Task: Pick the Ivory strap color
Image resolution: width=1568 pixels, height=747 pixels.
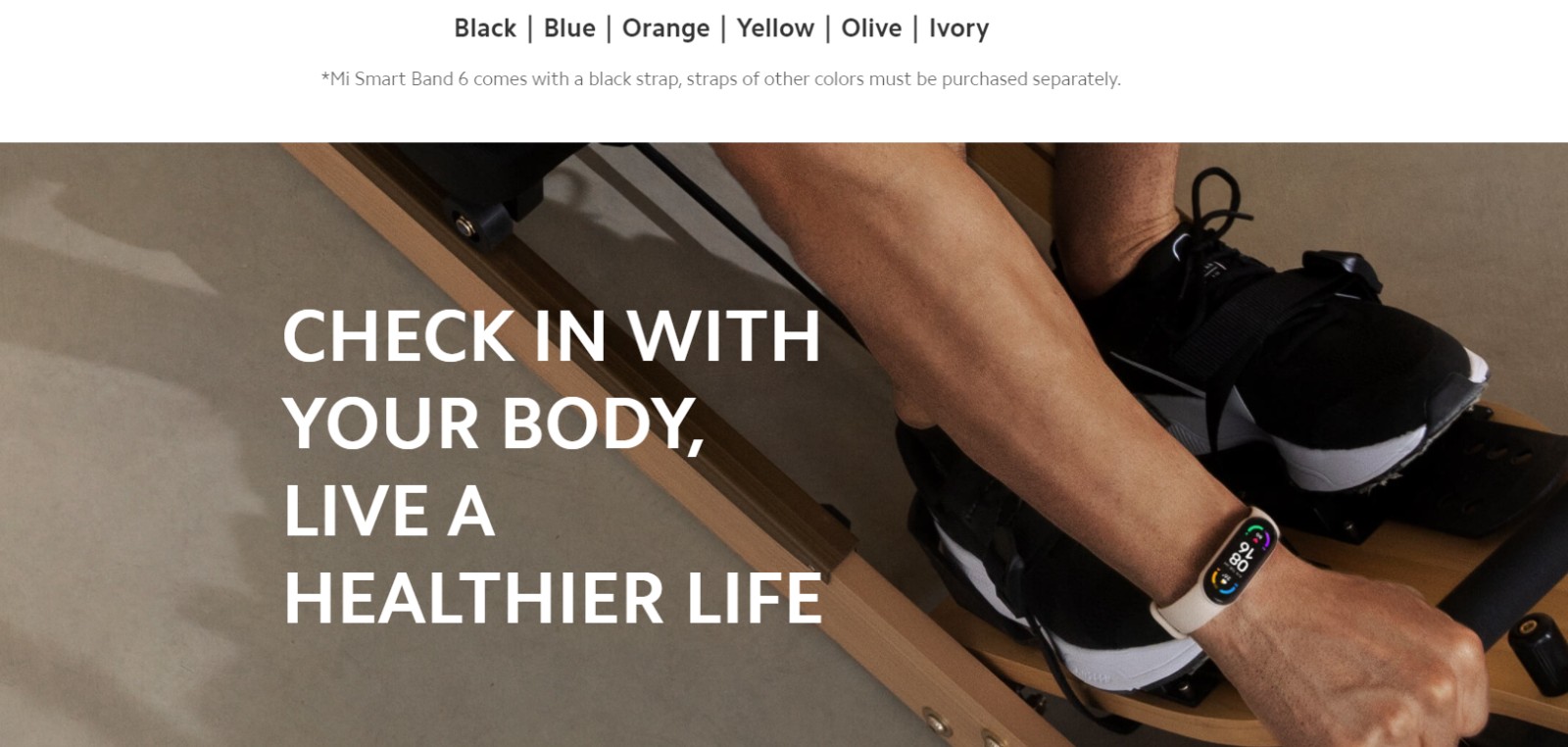Action: tap(958, 29)
